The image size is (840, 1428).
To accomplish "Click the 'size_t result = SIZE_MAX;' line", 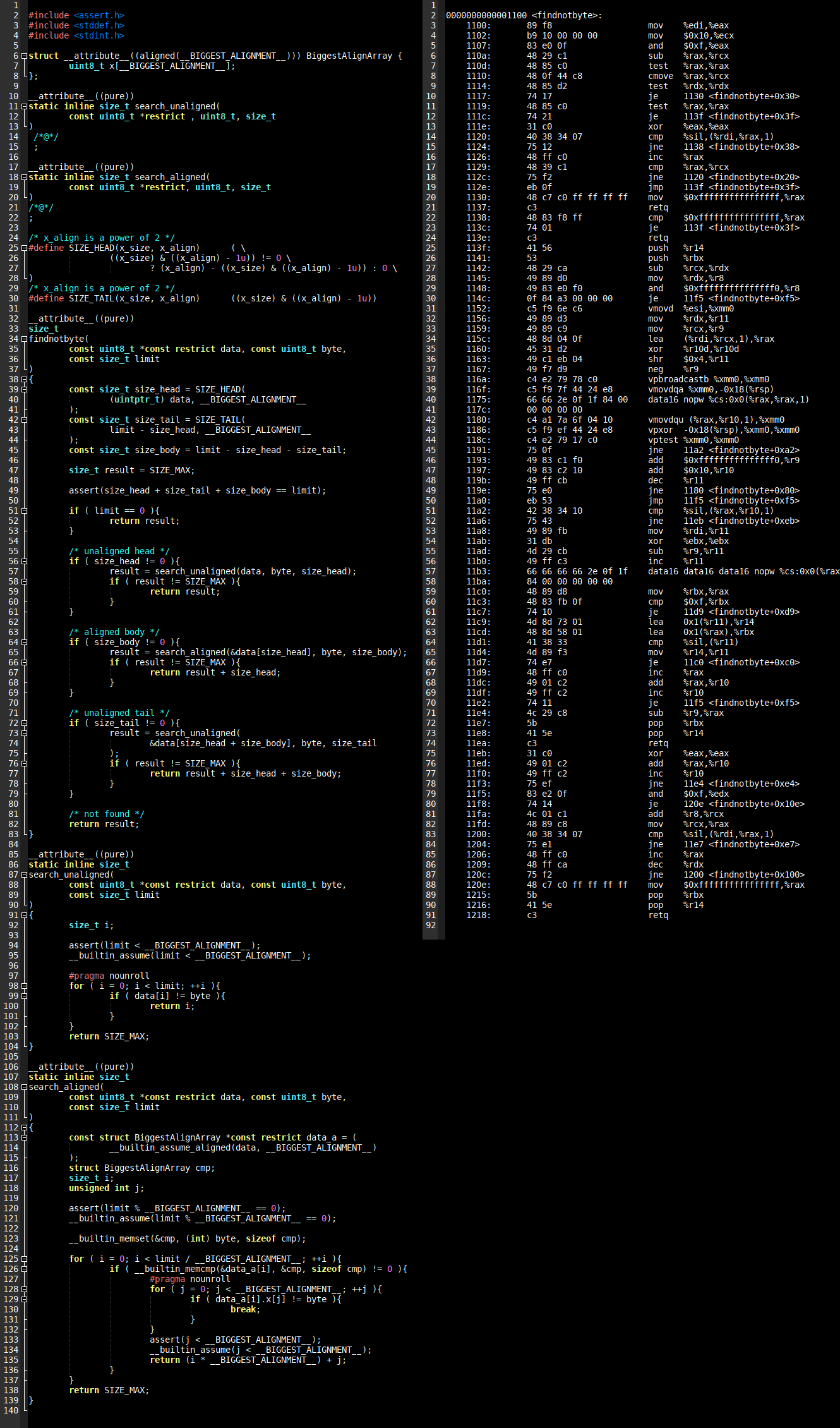I will [132, 471].
